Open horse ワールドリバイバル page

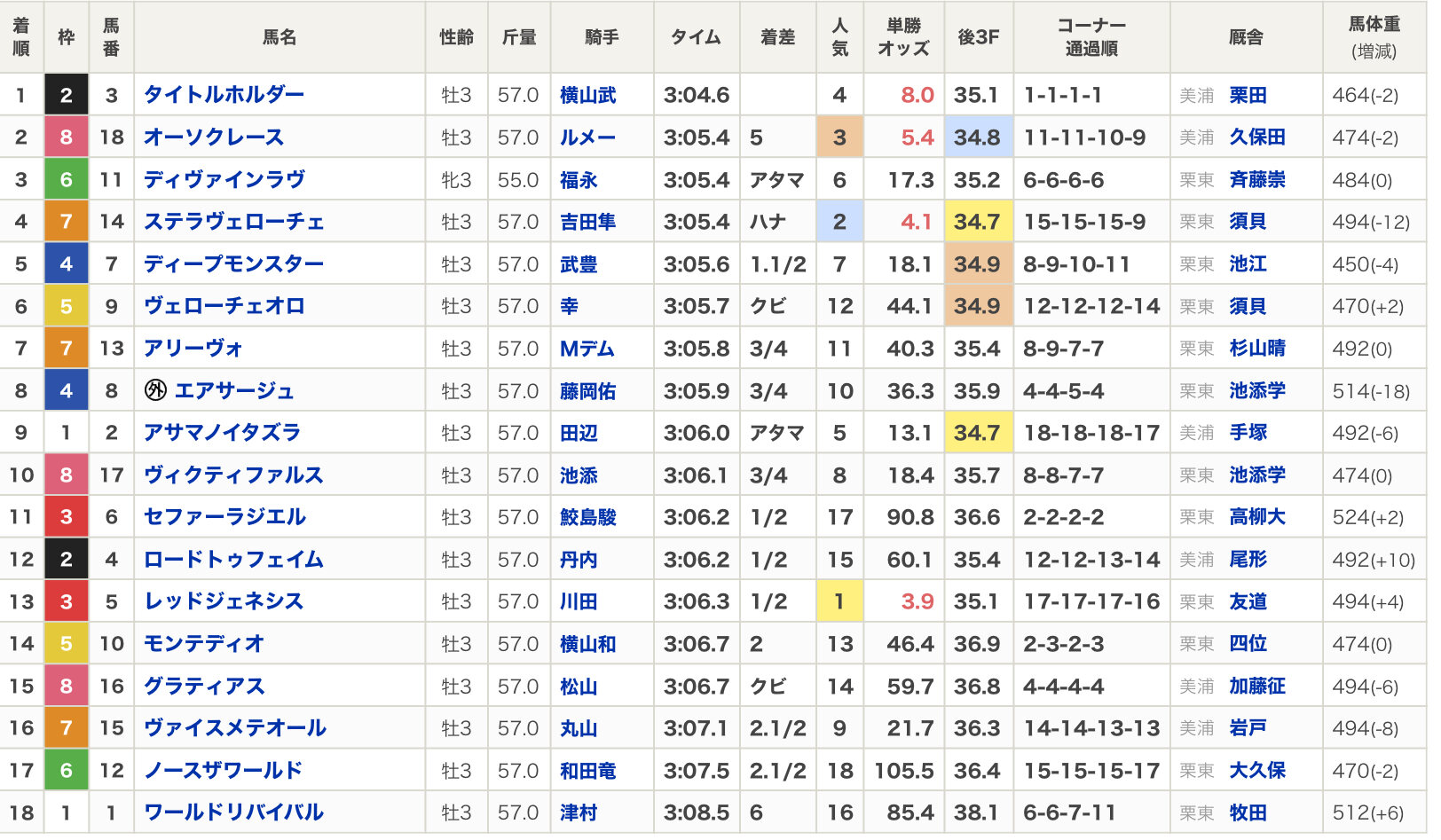point(233,813)
